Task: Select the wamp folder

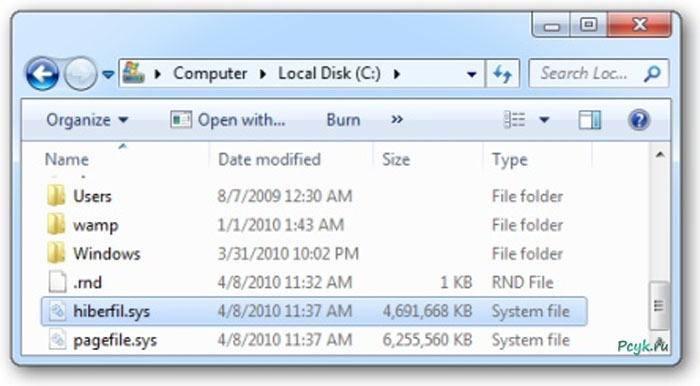Action: [x=96, y=225]
